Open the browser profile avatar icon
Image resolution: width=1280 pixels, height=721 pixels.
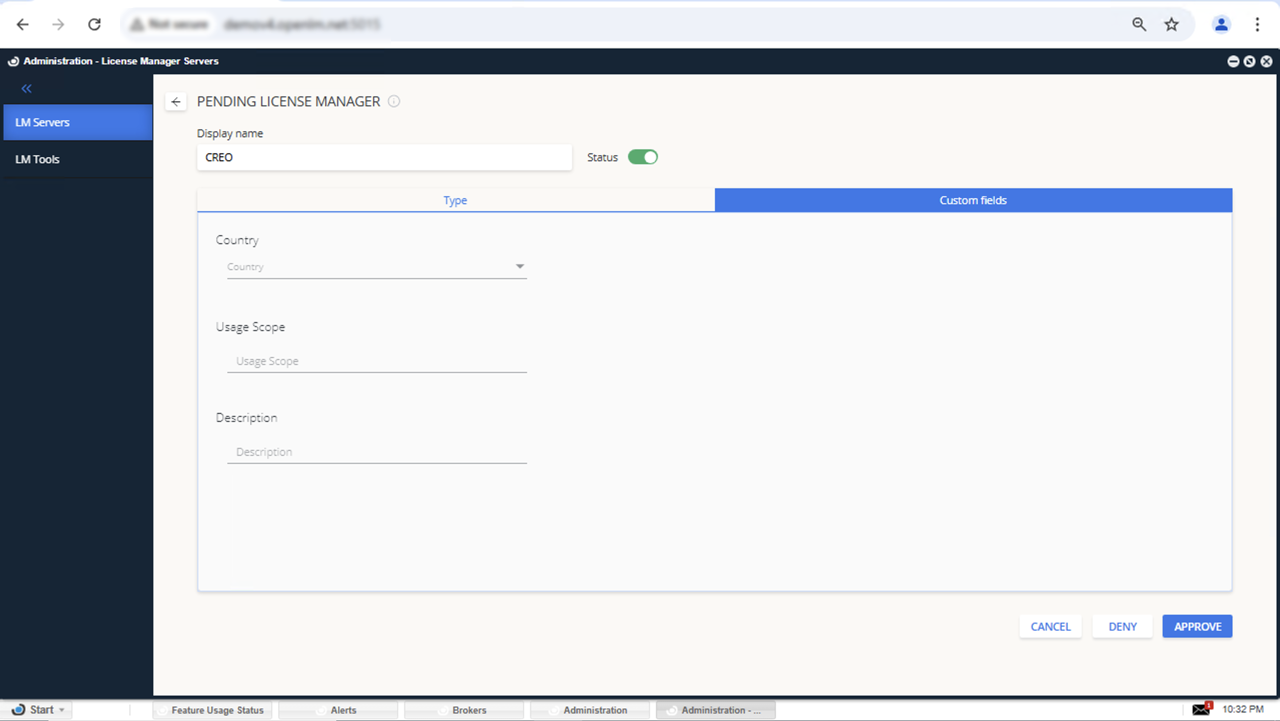tap(1221, 24)
